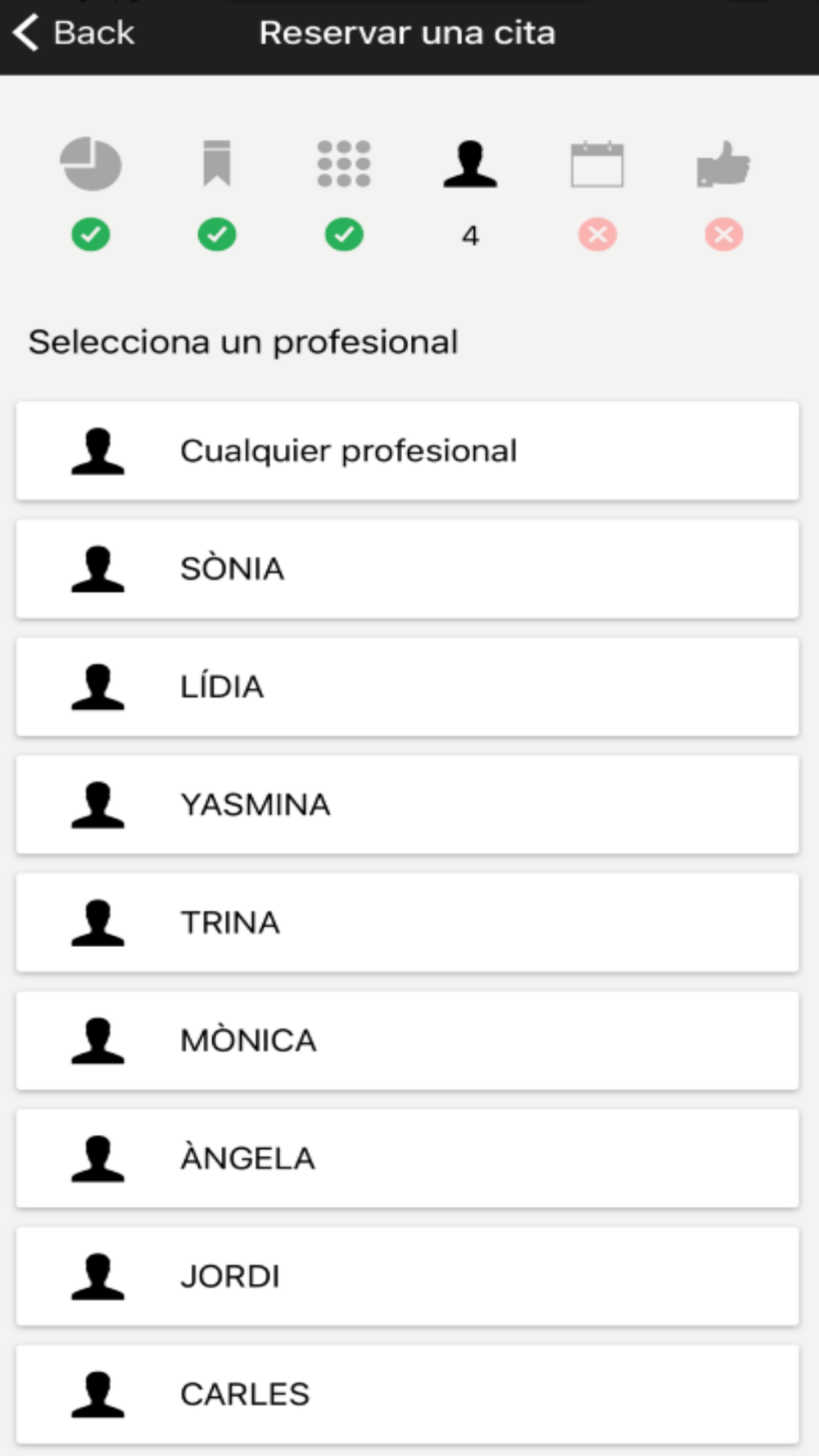Click the green checkmark under pie chart

click(x=91, y=235)
